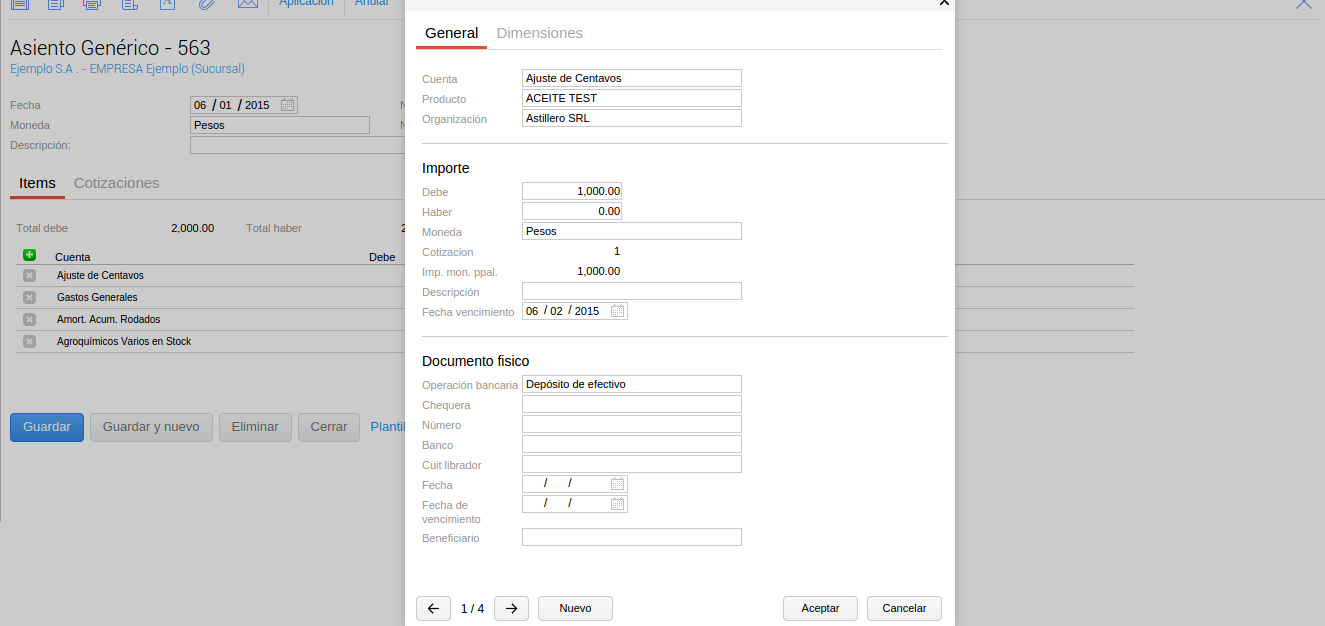Go to the previous item arrow

pyautogui.click(x=433, y=608)
